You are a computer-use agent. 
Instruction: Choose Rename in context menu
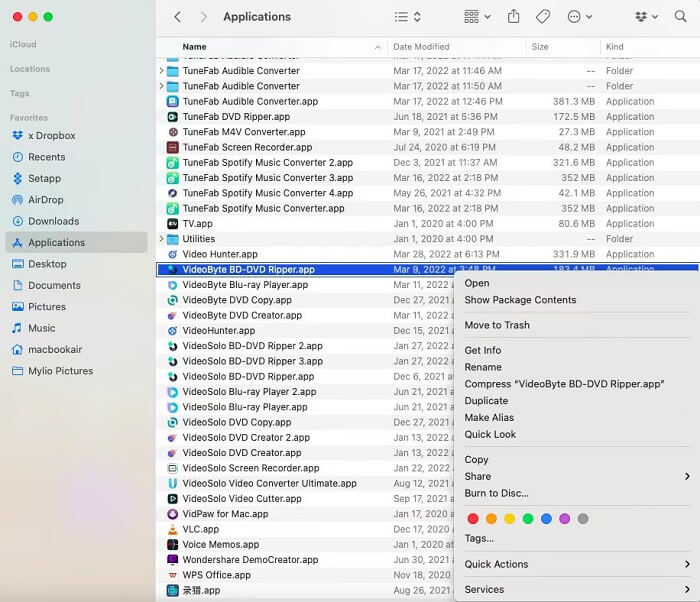pyautogui.click(x=483, y=367)
